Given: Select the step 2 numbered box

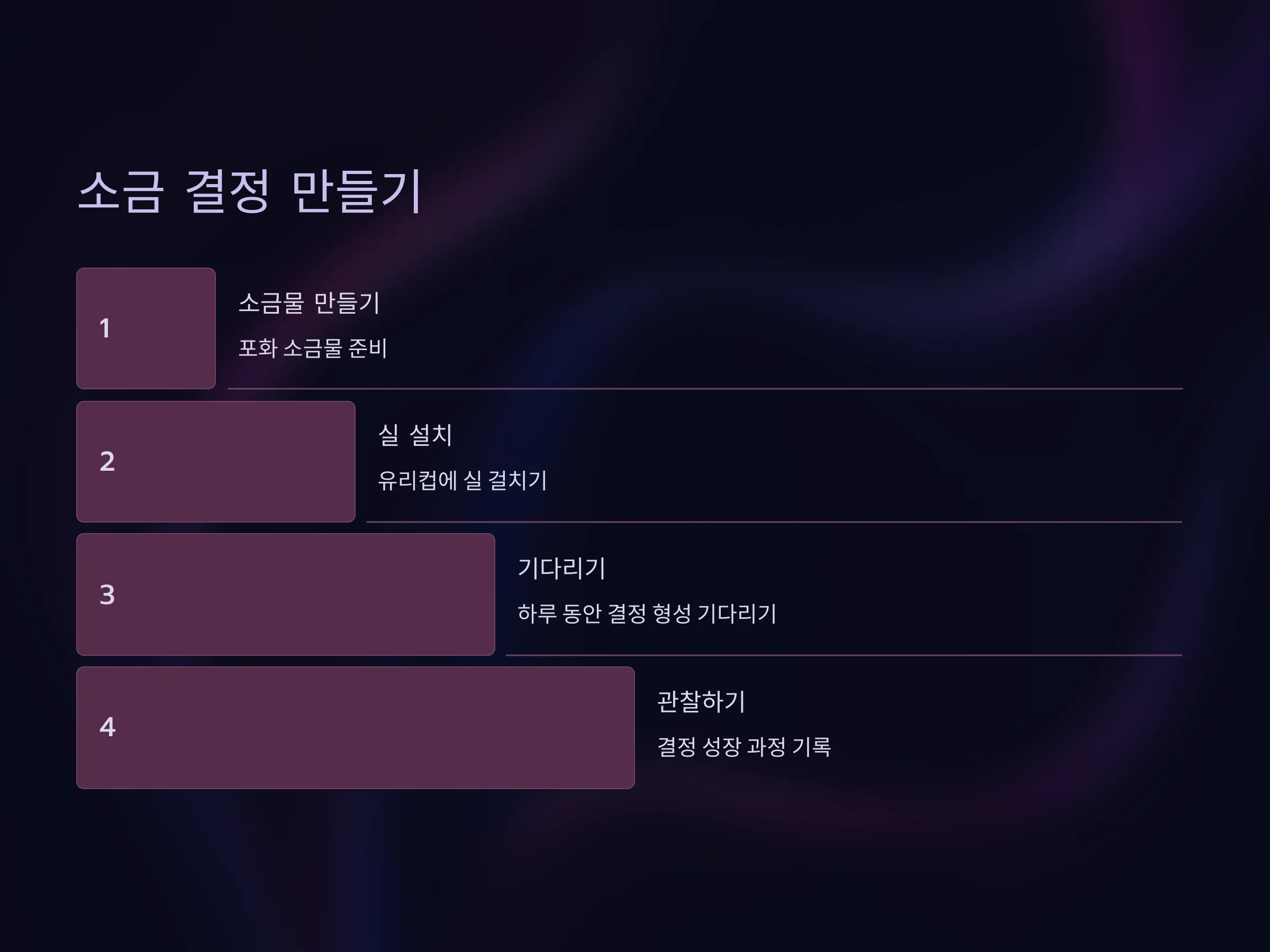Looking at the screenshot, I should tap(216, 461).
